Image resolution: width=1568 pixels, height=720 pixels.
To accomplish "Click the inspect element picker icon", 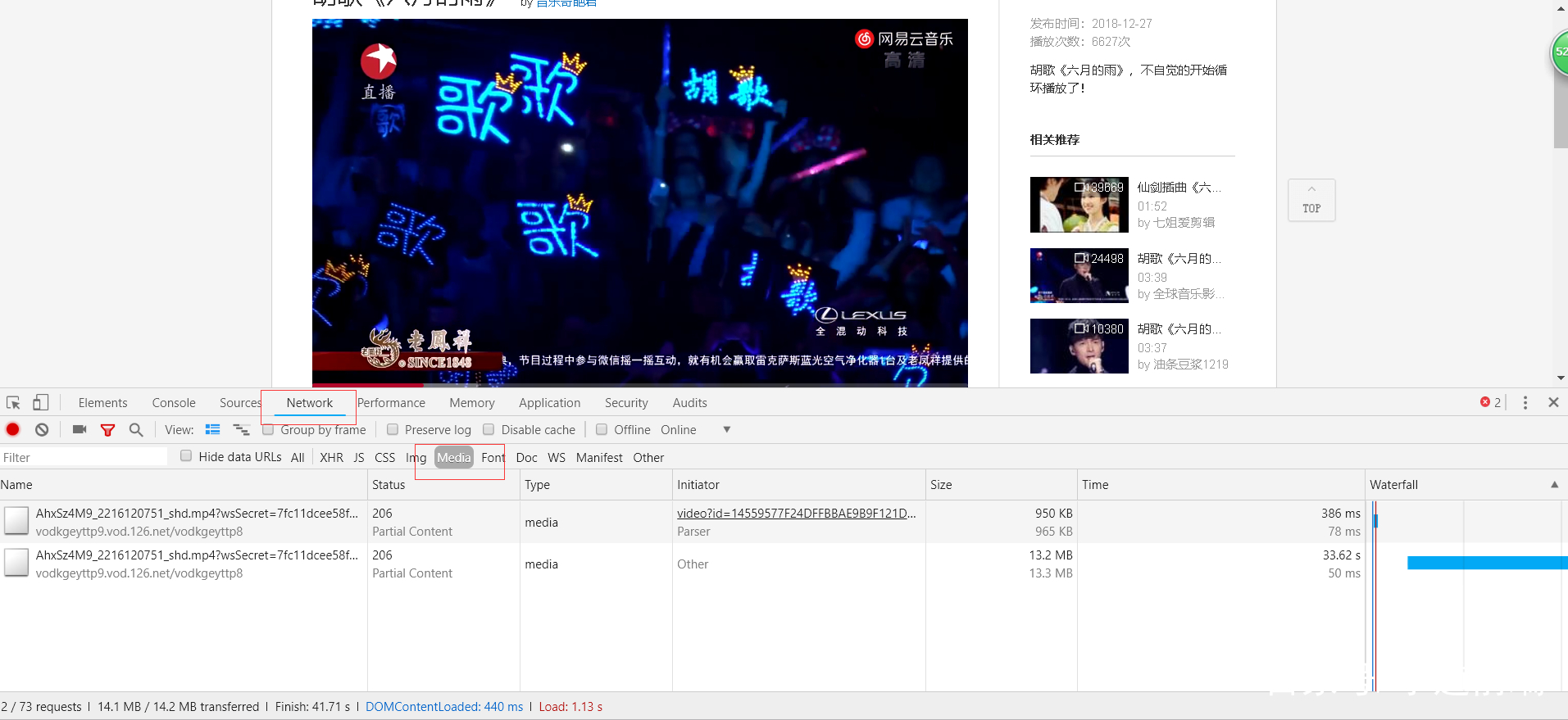I will click(13, 403).
